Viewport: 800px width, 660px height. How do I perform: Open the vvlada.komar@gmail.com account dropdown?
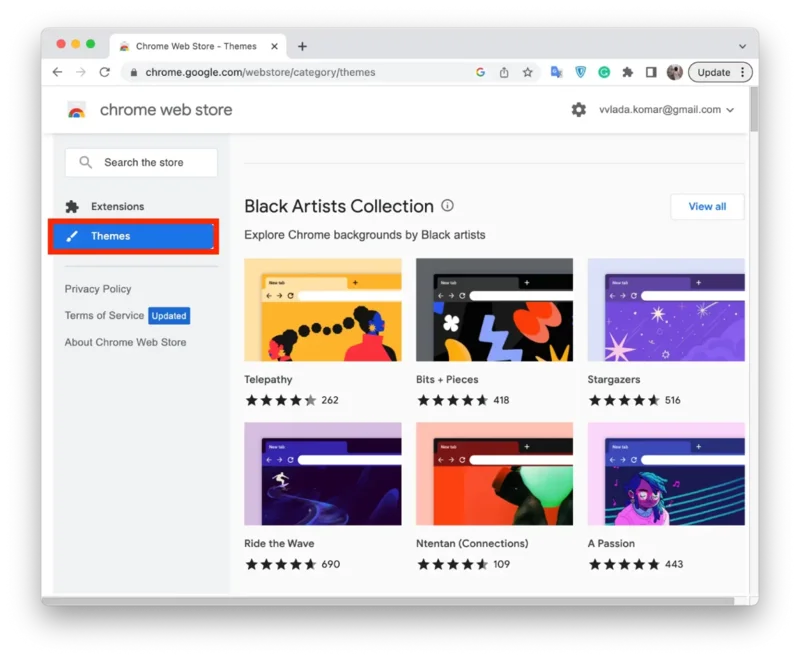(666, 110)
